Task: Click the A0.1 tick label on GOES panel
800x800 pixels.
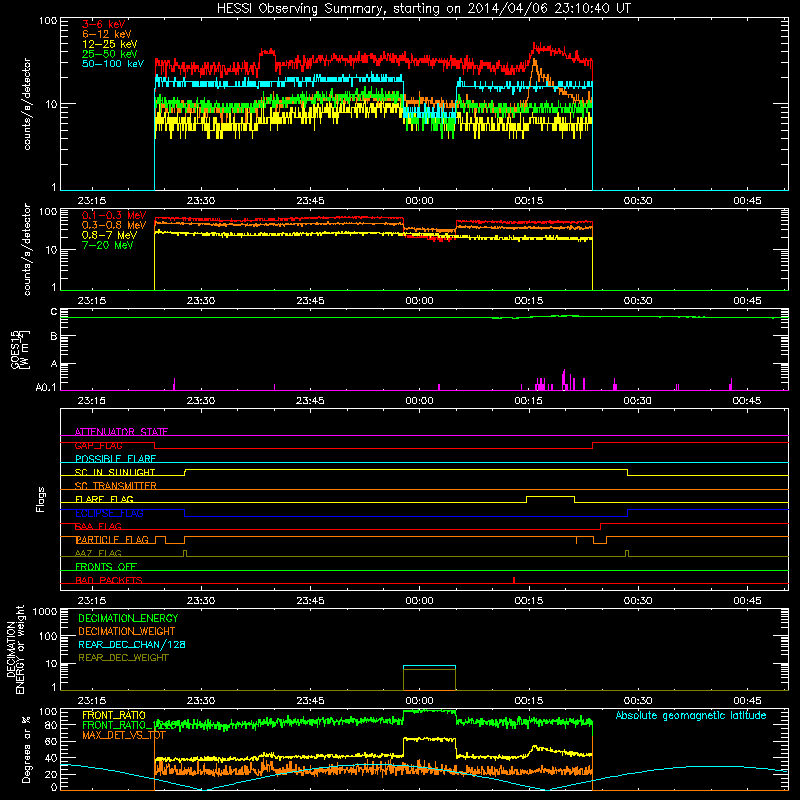Action: (46, 387)
